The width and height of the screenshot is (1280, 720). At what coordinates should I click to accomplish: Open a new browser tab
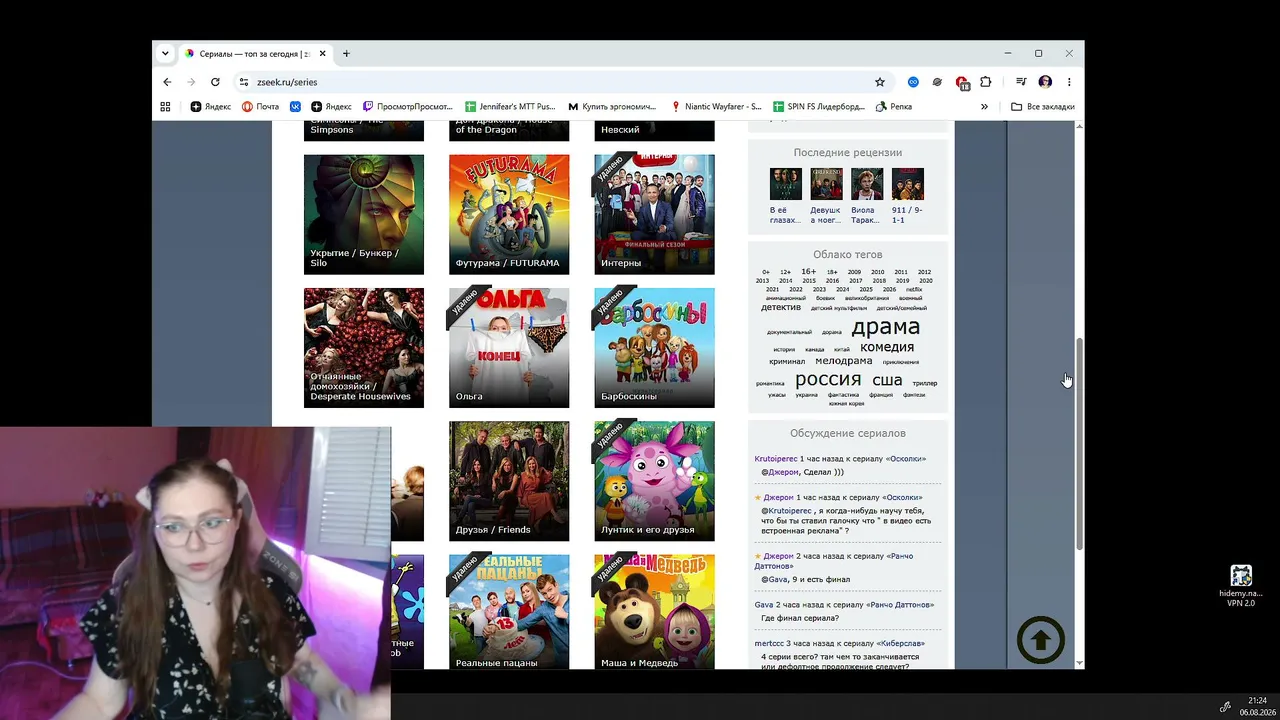click(x=346, y=53)
